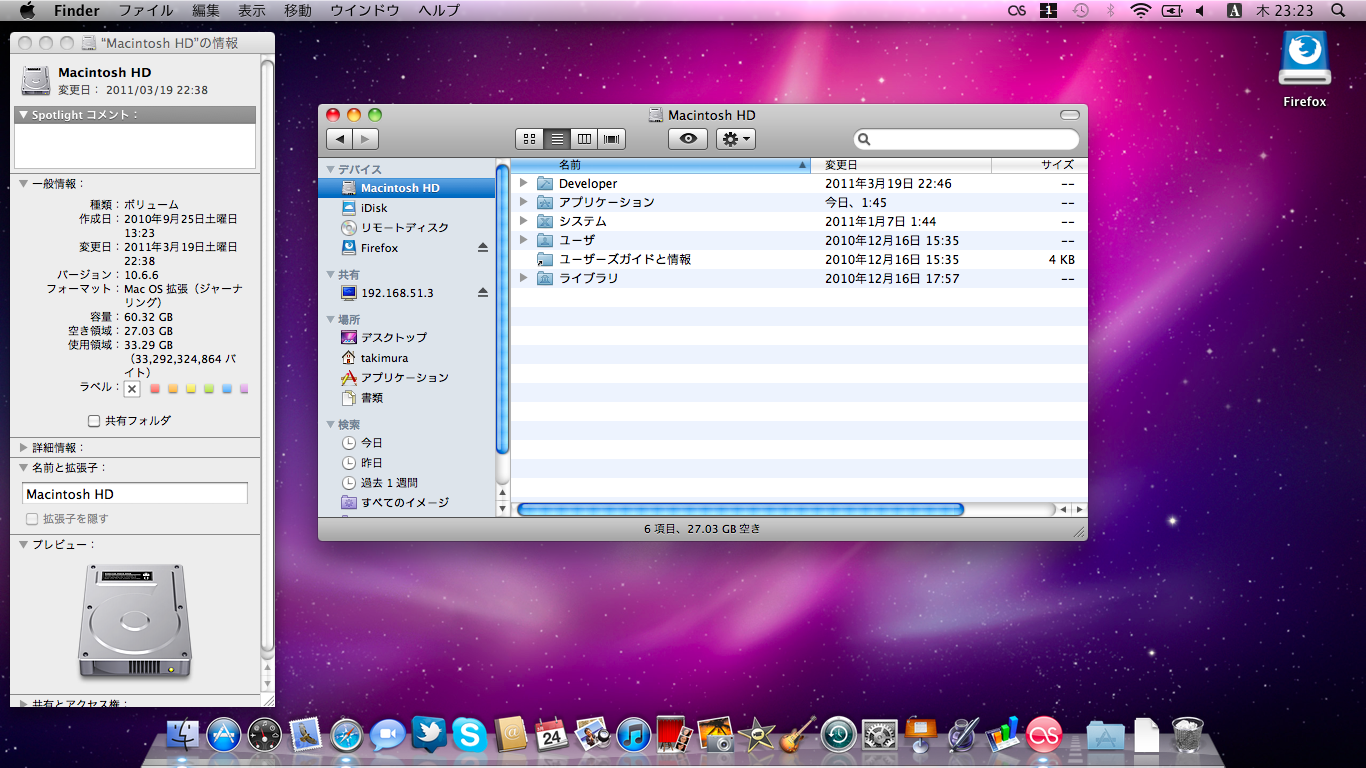Collapse the 名前と拡張子 section

click(24, 467)
